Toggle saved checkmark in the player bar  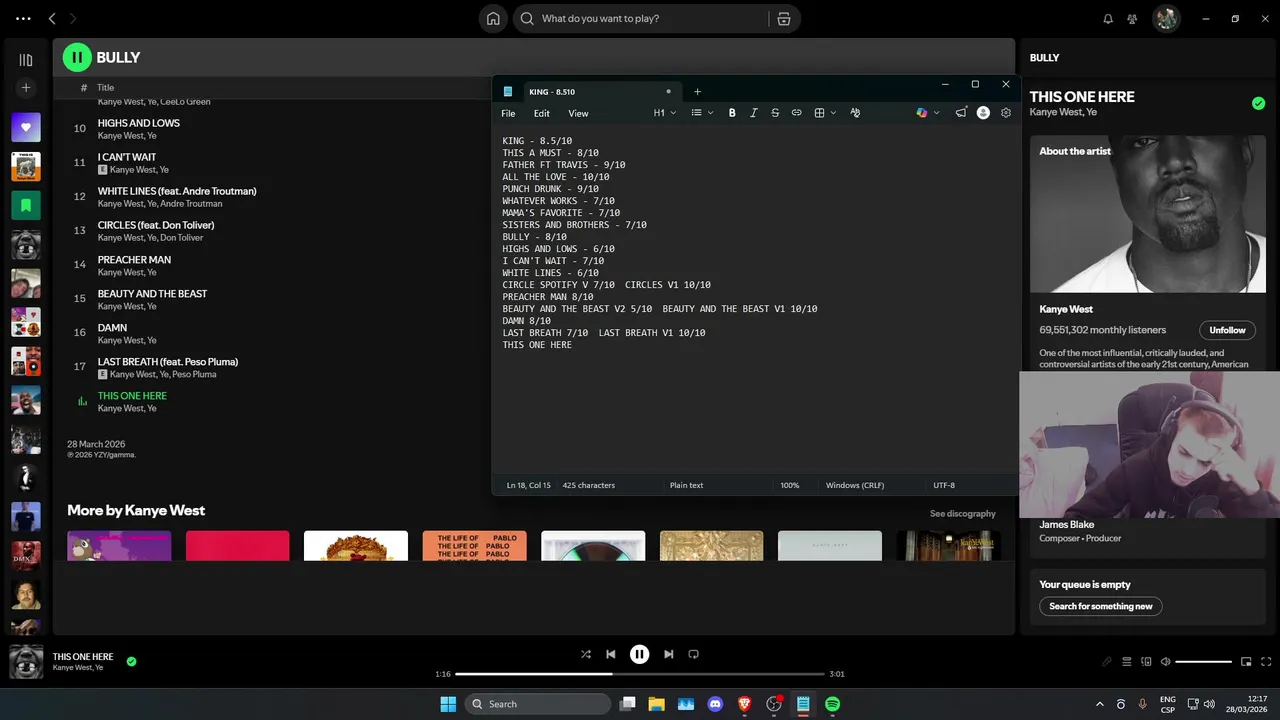click(x=131, y=661)
